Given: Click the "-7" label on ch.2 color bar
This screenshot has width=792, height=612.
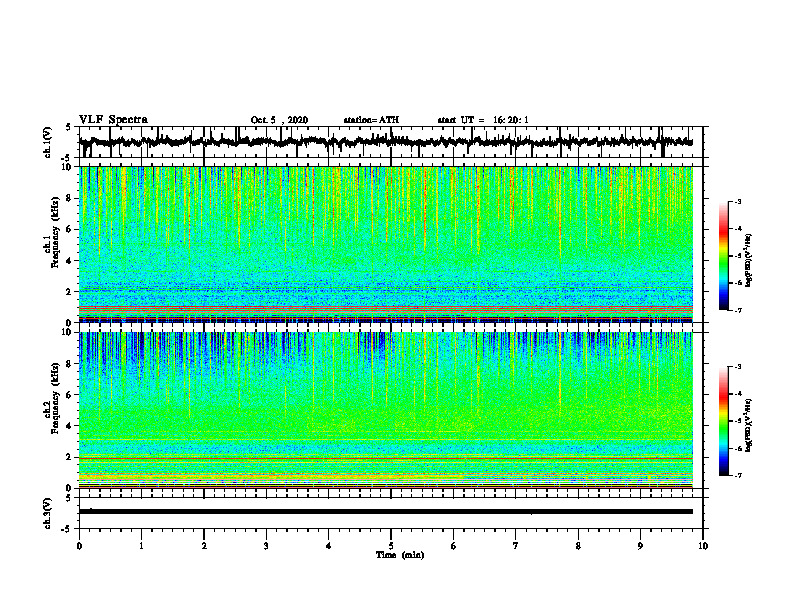Looking at the screenshot, I should (x=738, y=476).
